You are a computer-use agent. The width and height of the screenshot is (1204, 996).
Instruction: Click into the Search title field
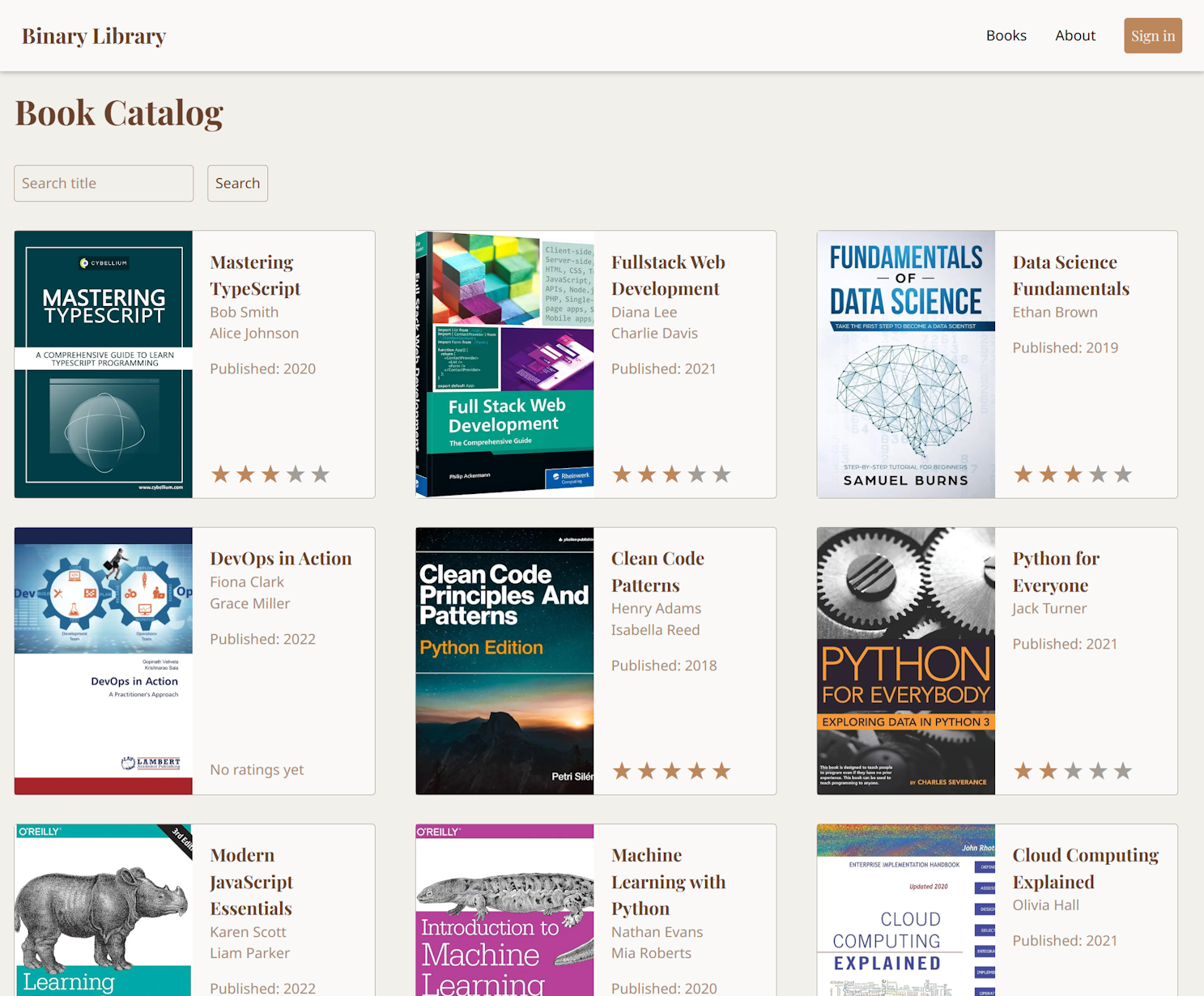(x=103, y=183)
